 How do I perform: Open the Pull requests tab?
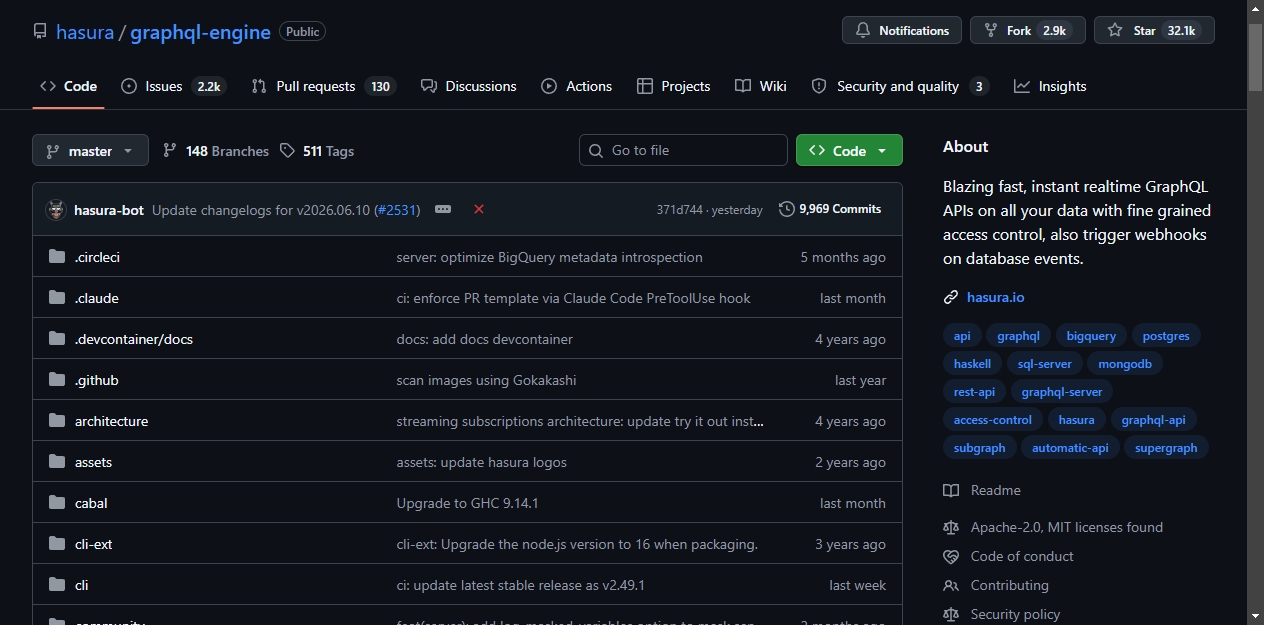coord(324,86)
